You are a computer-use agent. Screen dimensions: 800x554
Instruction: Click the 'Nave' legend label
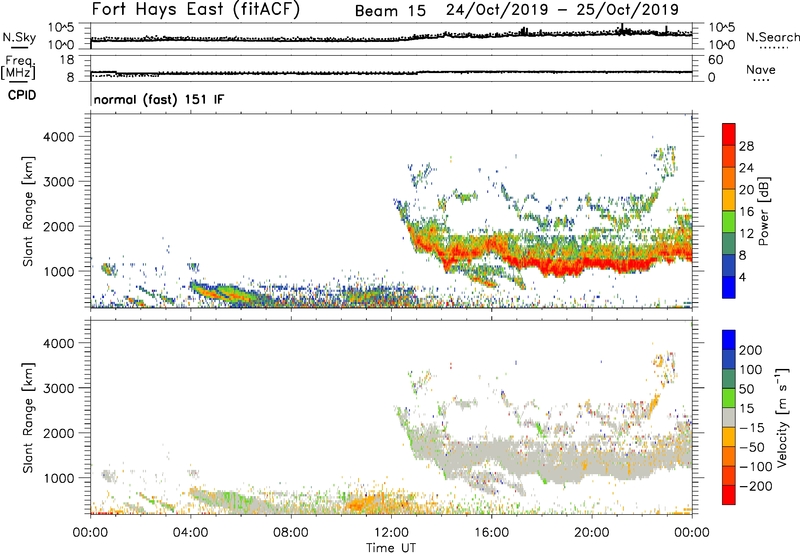[761, 70]
